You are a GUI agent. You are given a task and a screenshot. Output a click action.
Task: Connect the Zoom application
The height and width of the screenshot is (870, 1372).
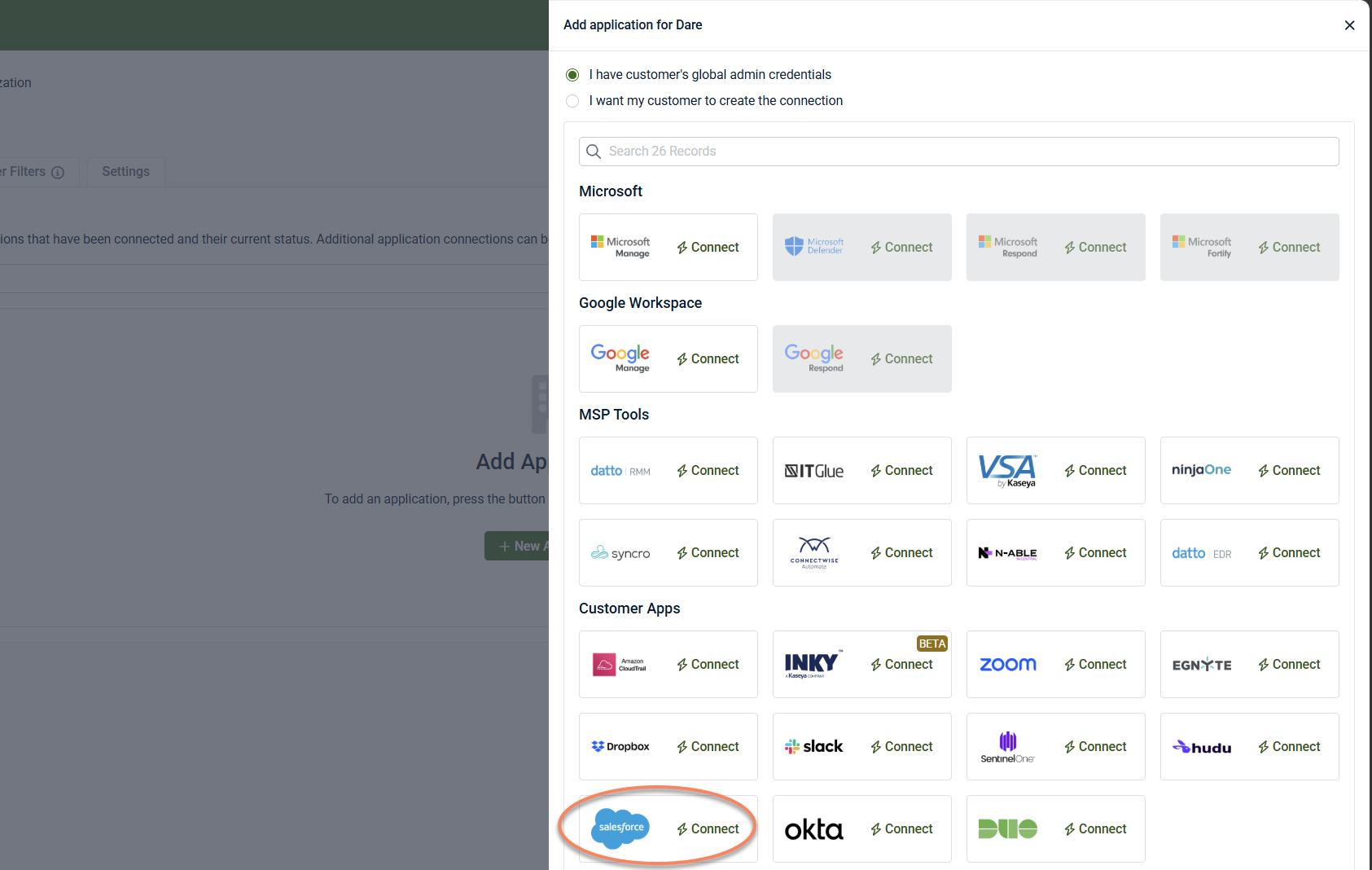1095,665
